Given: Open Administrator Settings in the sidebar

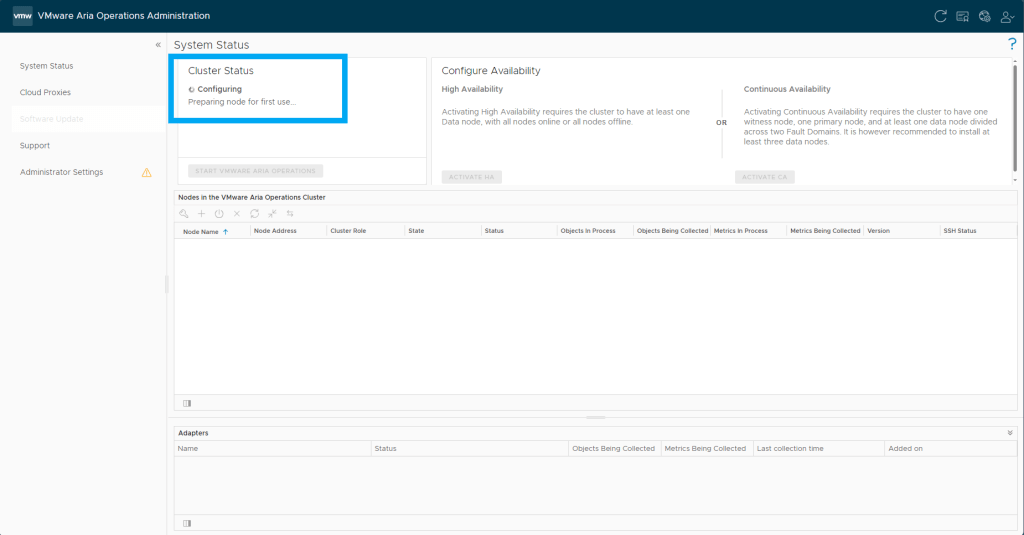Looking at the screenshot, I should pos(61,172).
